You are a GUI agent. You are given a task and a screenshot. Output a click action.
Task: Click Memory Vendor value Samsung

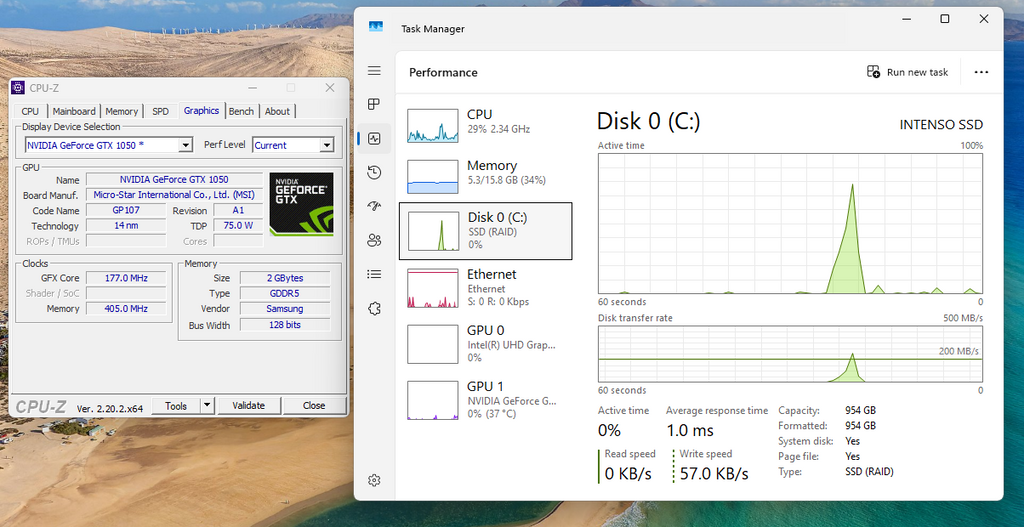pyautogui.click(x=285, y=309)
